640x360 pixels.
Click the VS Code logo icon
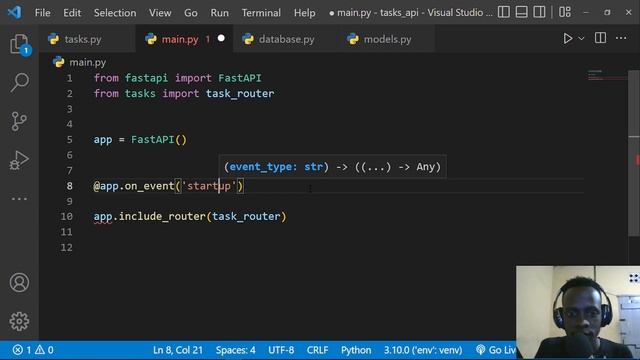coord(15,13)
